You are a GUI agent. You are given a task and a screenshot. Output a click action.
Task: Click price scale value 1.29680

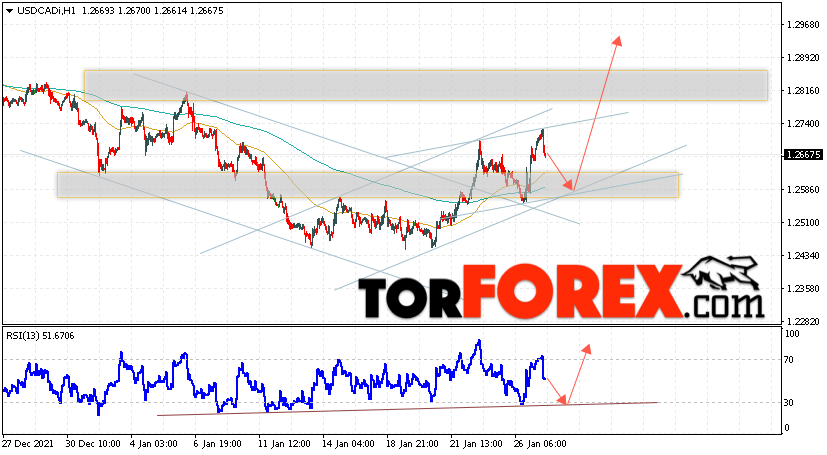[x=803, y=25]
